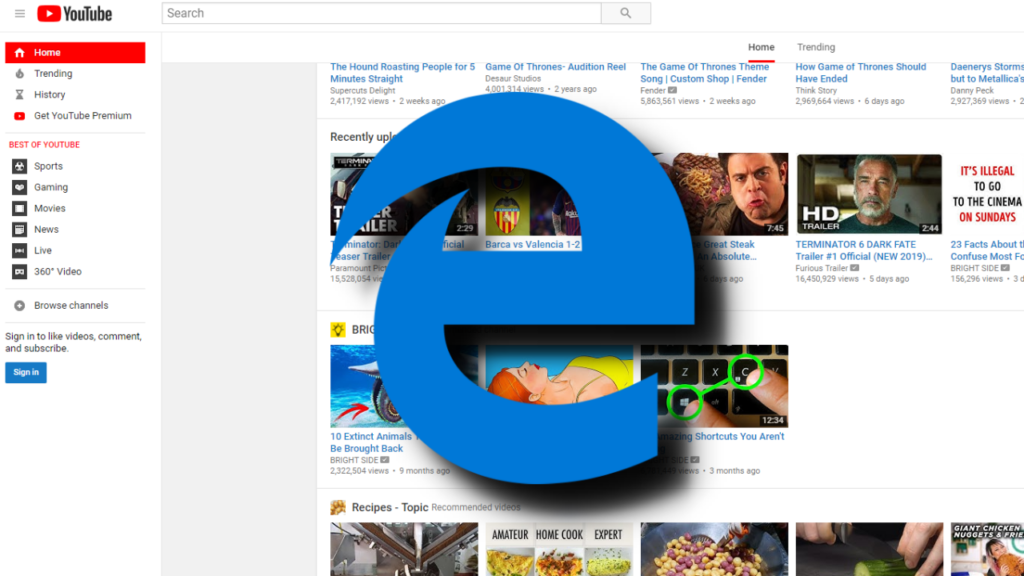Open Trending in the sidebar

point(75,74)
